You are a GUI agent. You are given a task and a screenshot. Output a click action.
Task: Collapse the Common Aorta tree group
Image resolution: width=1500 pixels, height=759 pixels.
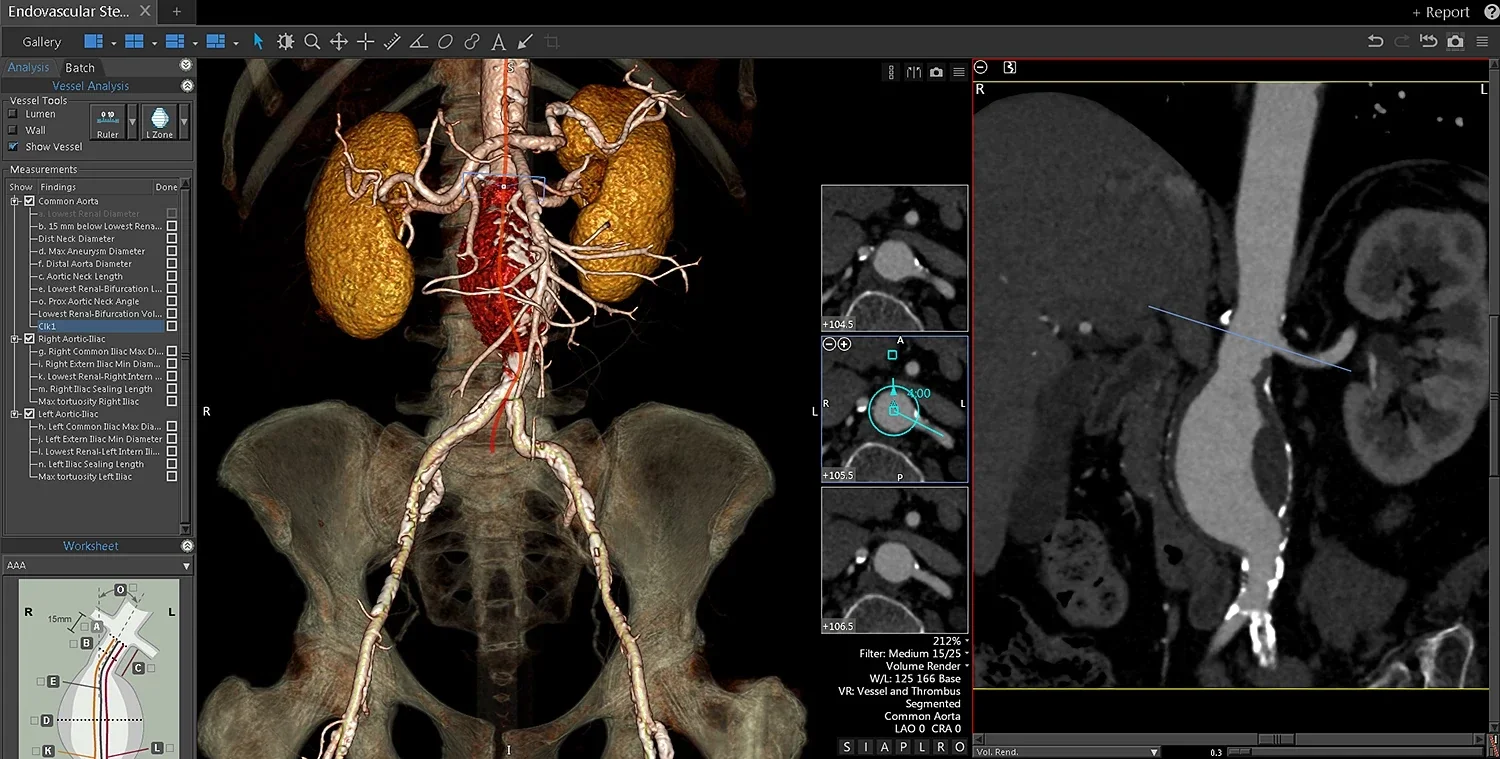15,201
